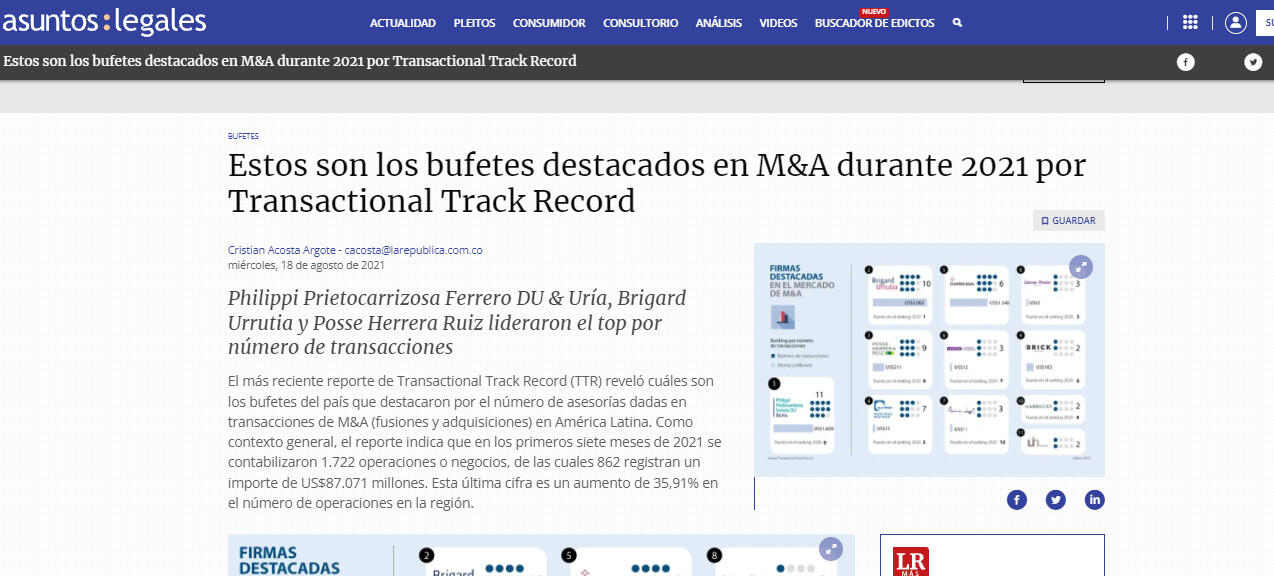Click the Asuntos Legales logo
Image resolution: width=1274 pixels, height=576 pixels.
pos(104,22)
